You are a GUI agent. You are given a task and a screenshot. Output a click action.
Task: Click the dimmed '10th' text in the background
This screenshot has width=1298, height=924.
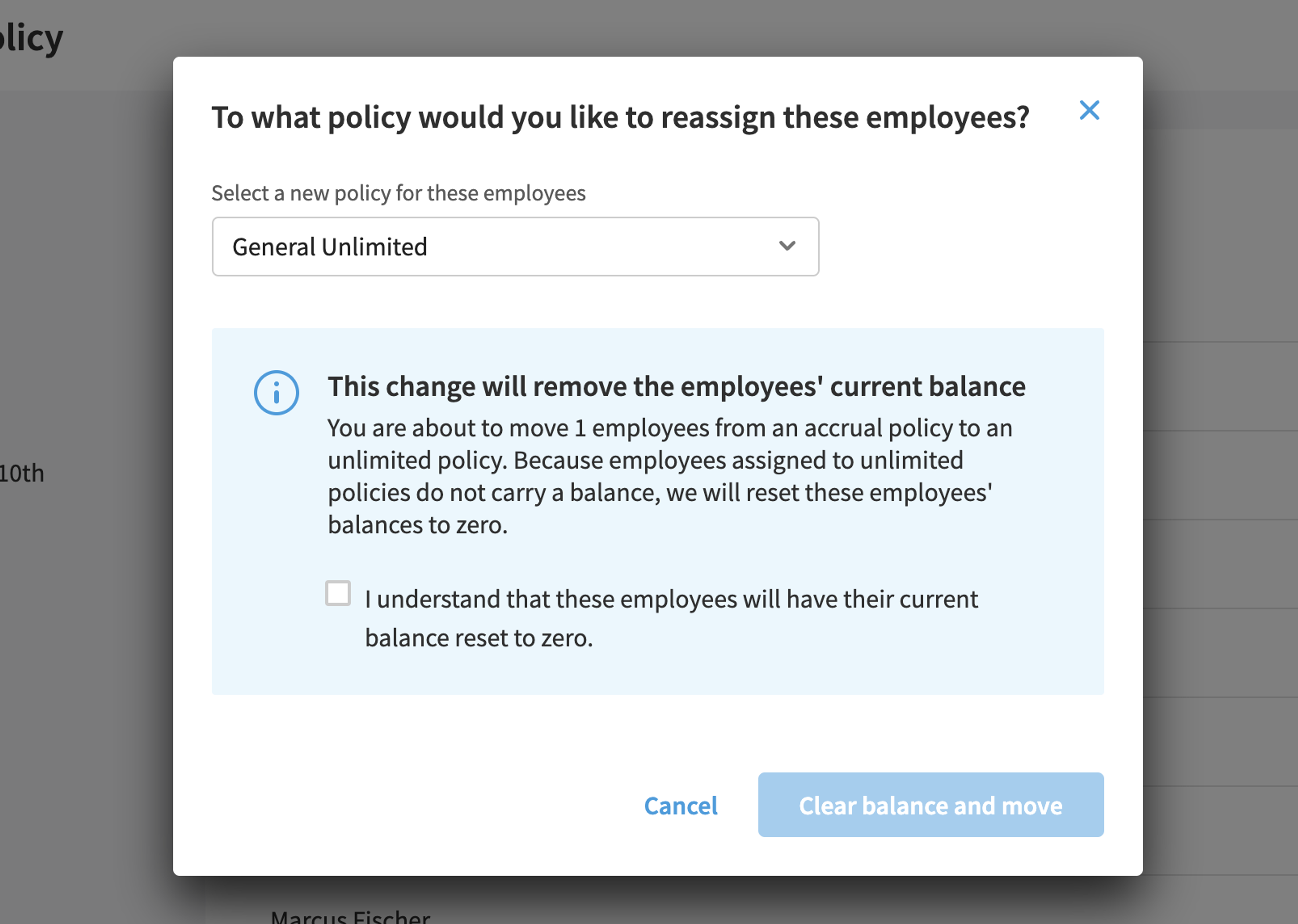click(22, 473)
